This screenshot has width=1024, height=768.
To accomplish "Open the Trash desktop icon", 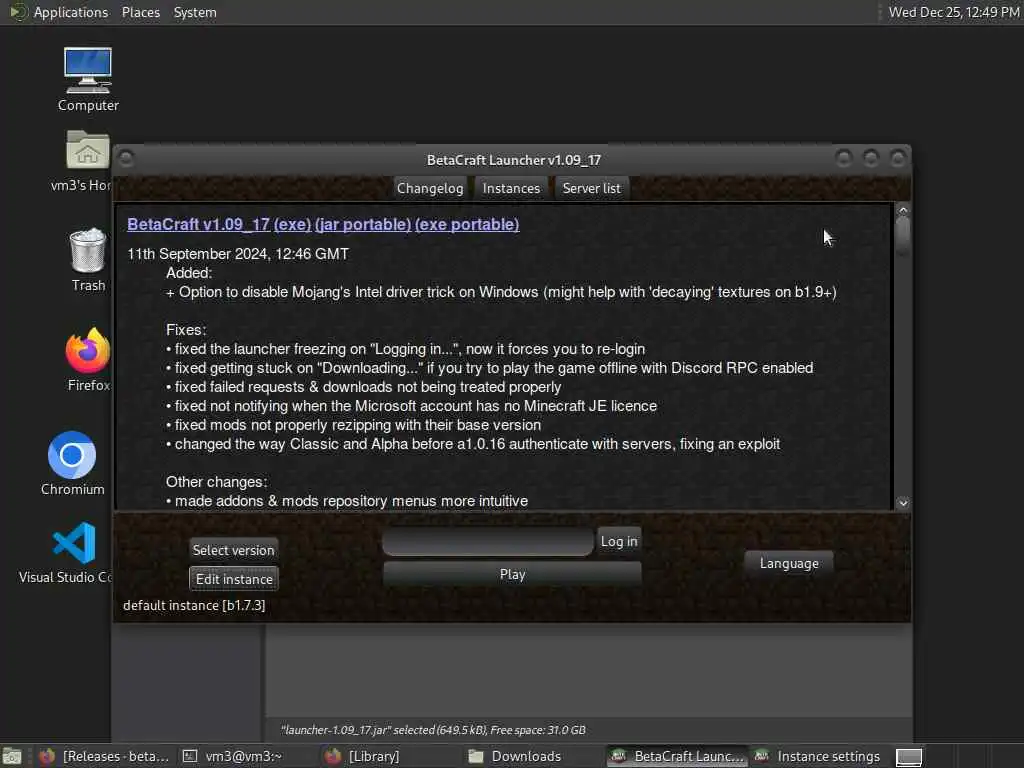I will pyautogui.click(x=88, y=259).
